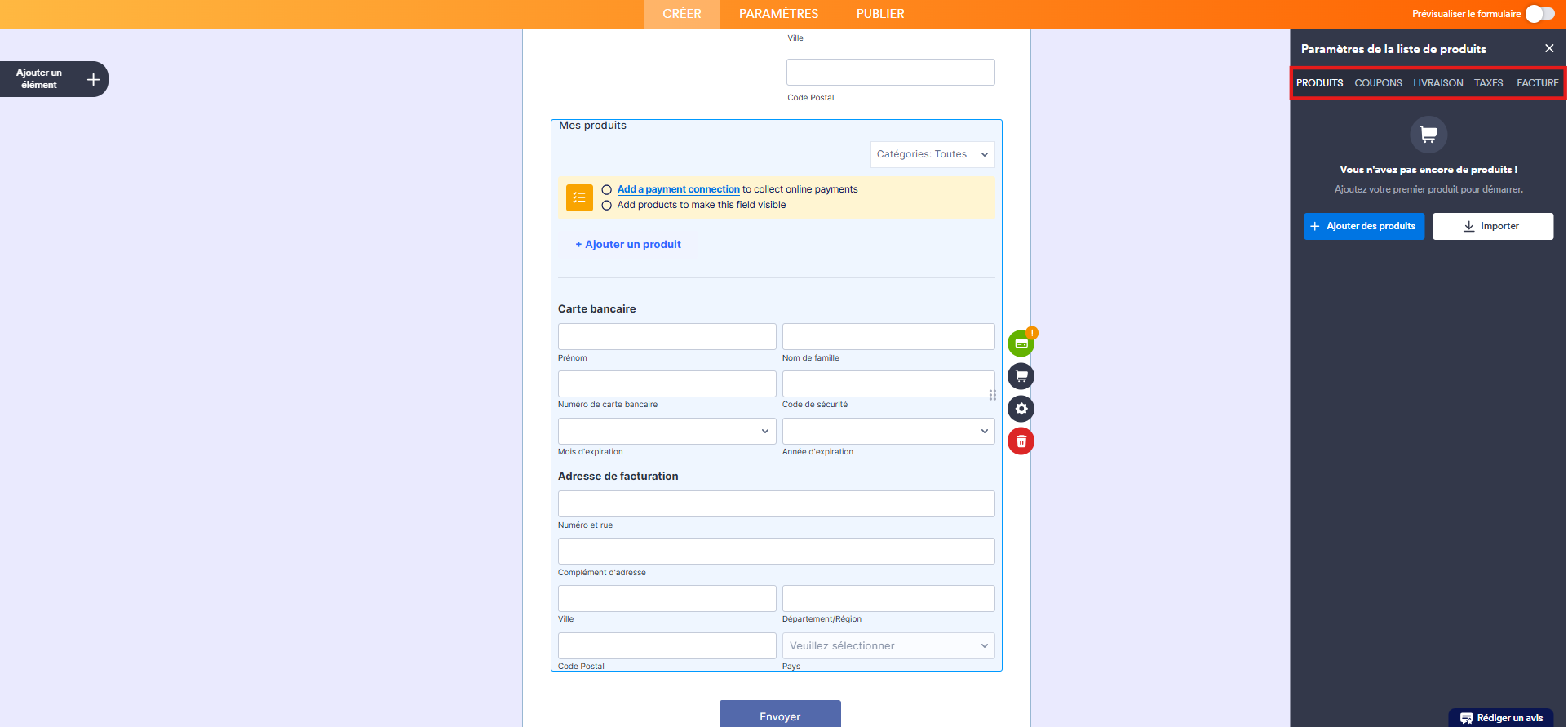Open the Pays Veuillez sélectionner dropdown
The image size is (1568, 727).
coord(888,645)
